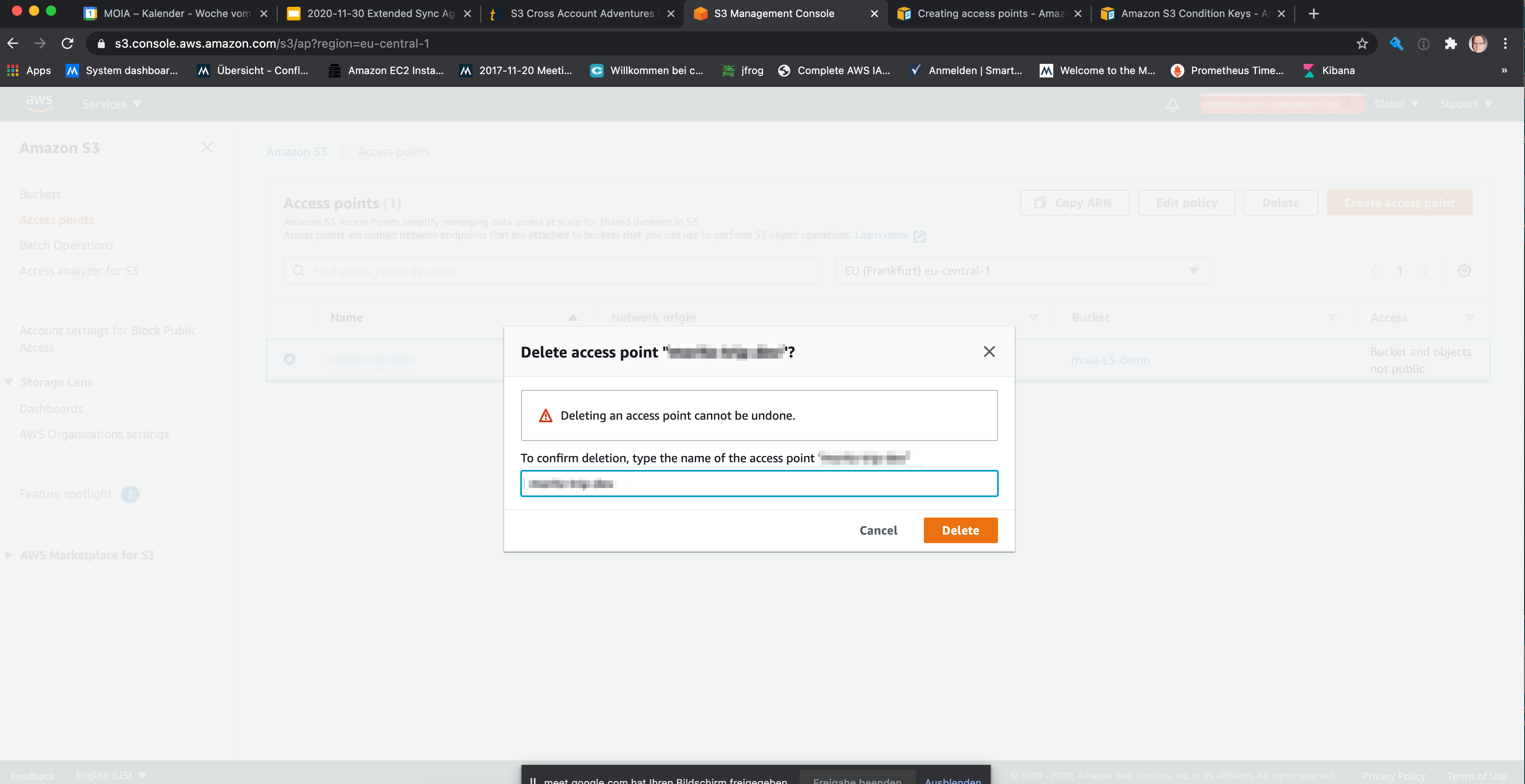
Task: Expand AWS Marketplace for S3 section
Action: (8, 555)
